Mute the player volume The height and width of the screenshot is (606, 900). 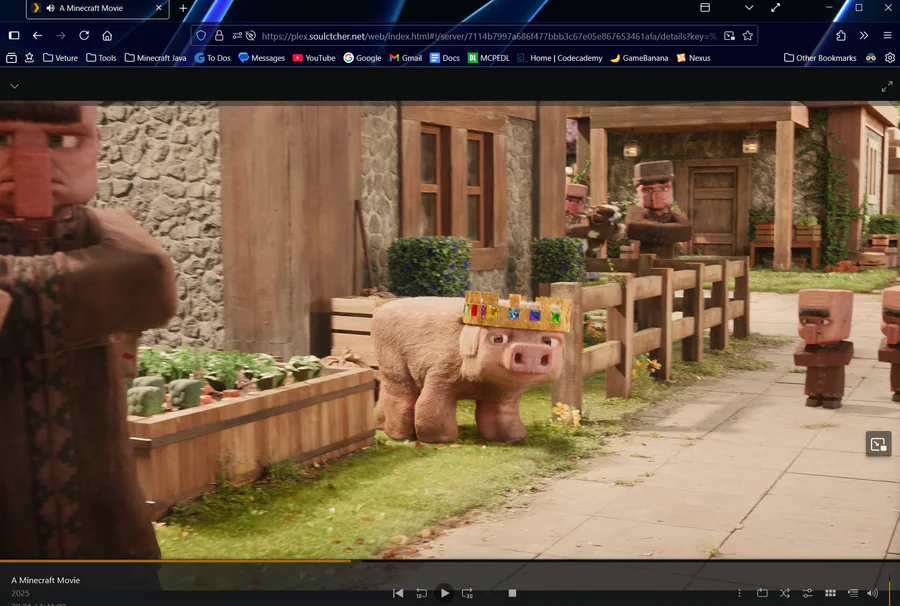click(872, 593)
